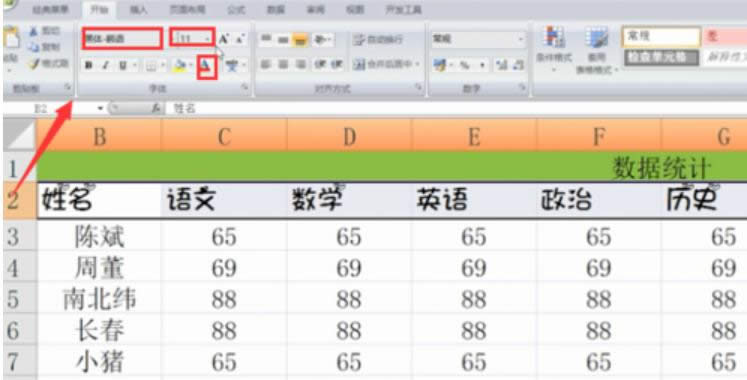Toggle Italic formatting
Viewport: 747px width, 380px height.
tap(105, 66)
